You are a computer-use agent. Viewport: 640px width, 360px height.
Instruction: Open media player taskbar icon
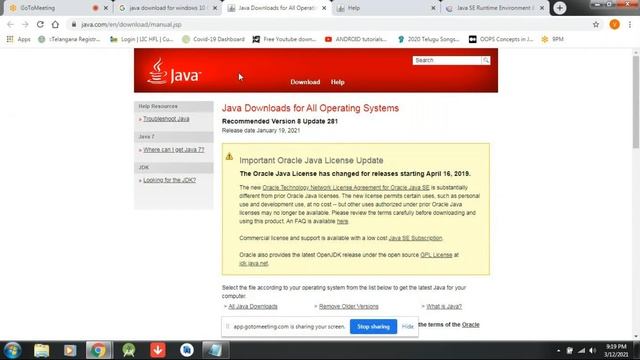click(70, 350)
